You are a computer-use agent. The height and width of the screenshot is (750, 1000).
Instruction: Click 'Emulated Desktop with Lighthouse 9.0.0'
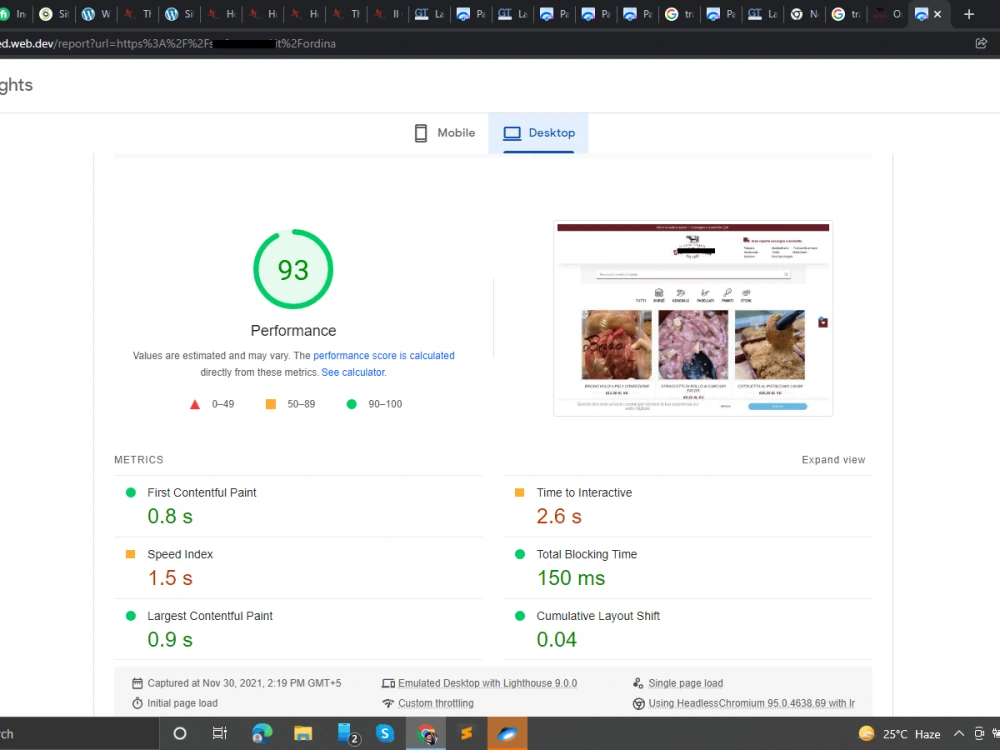point(487,683)
